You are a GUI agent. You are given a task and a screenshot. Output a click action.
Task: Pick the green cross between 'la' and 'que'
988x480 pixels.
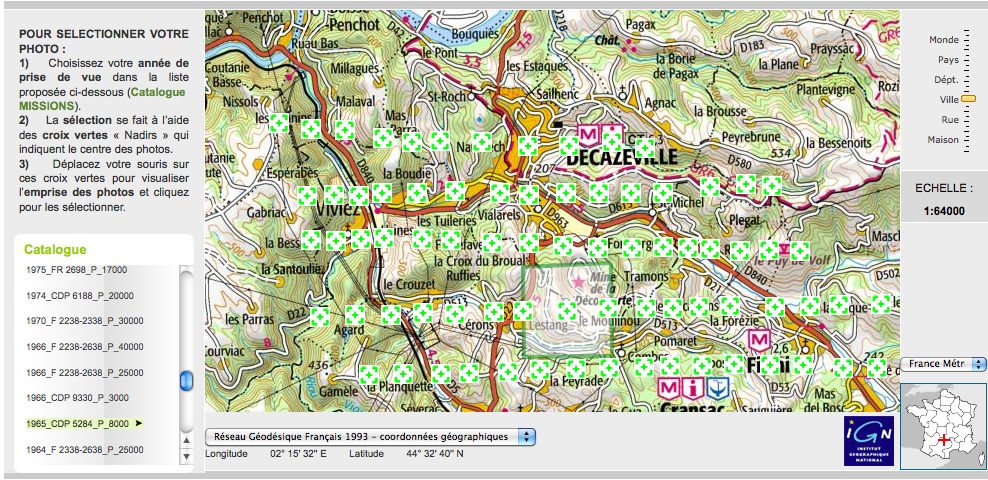click(839, 305)
